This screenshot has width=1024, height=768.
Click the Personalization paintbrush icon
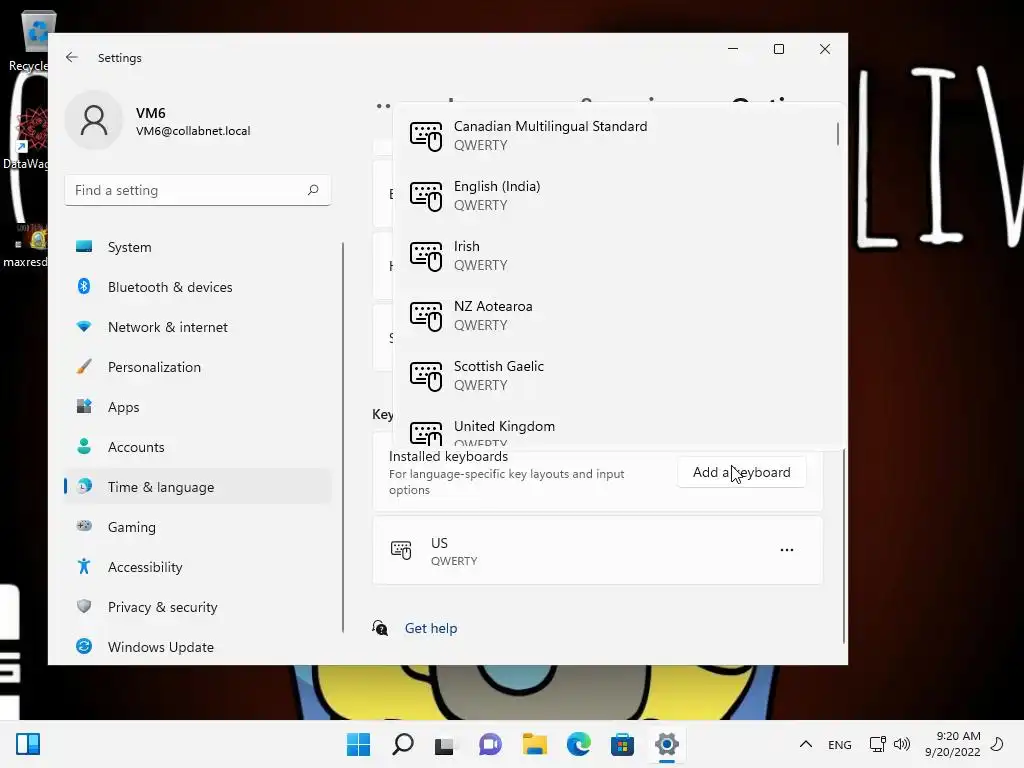(84, 366)
